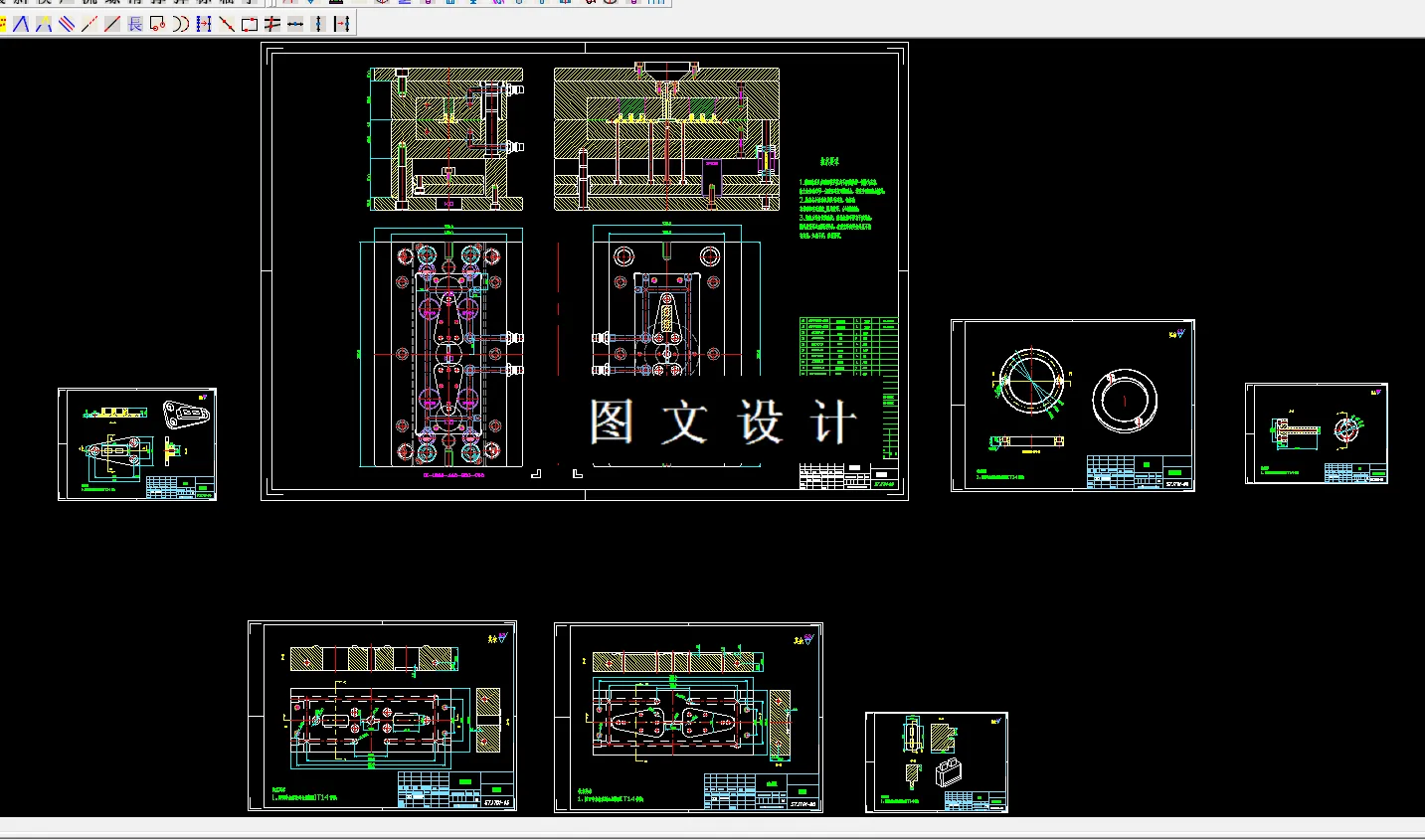Click the 長 length tool icon
Image resolution: width=1425 pixels, height=840 pixels.
pos(135,24)
